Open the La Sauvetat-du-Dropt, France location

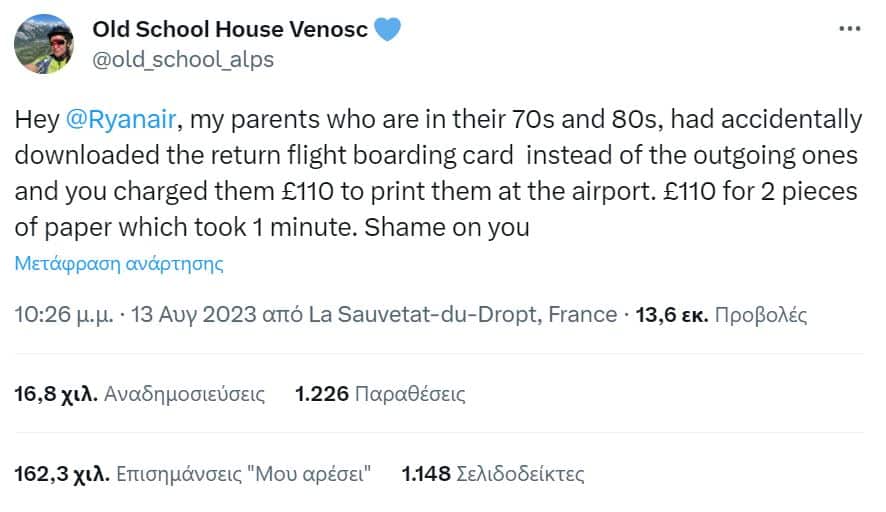coord(463,314)
